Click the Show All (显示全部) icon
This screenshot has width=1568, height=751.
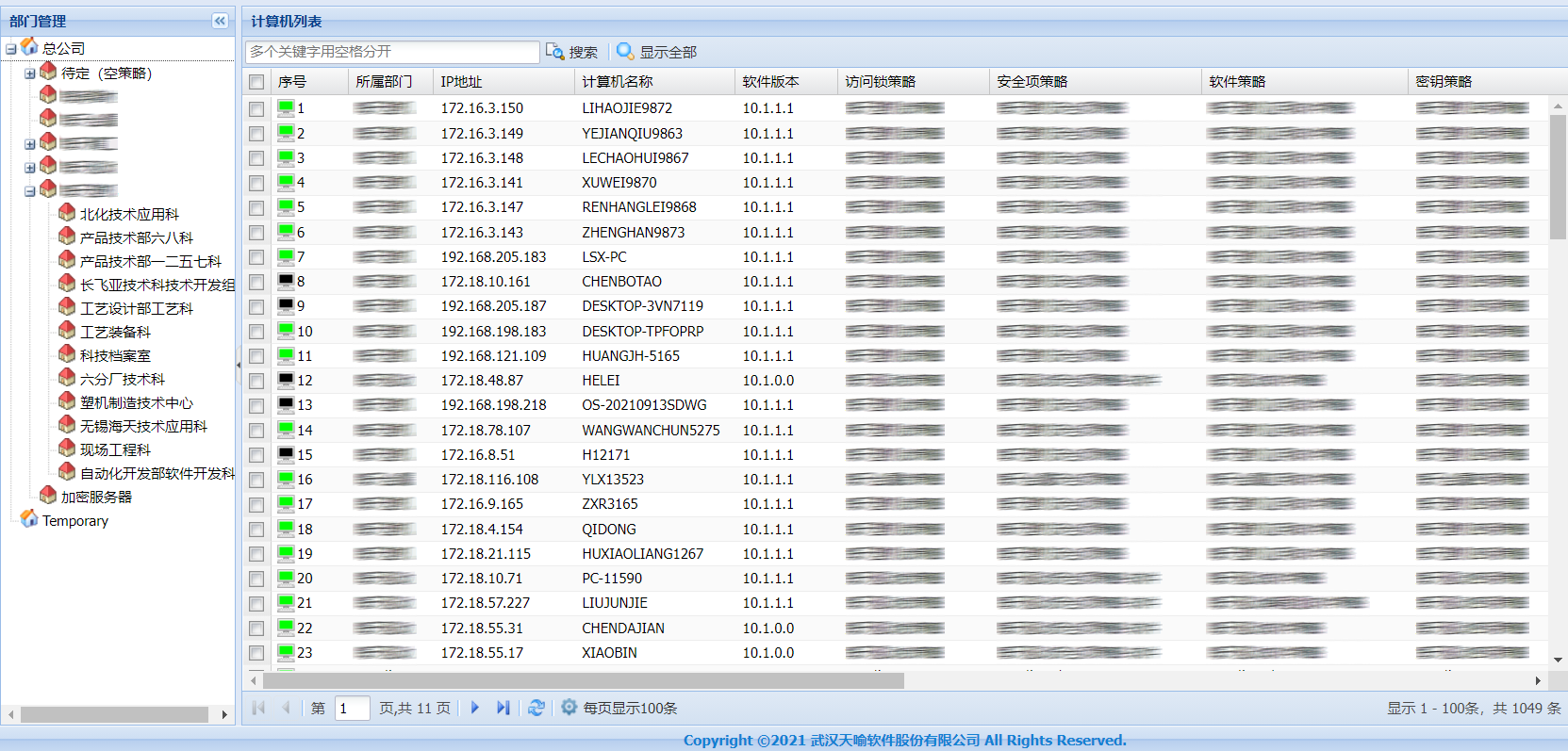point(625,51)
